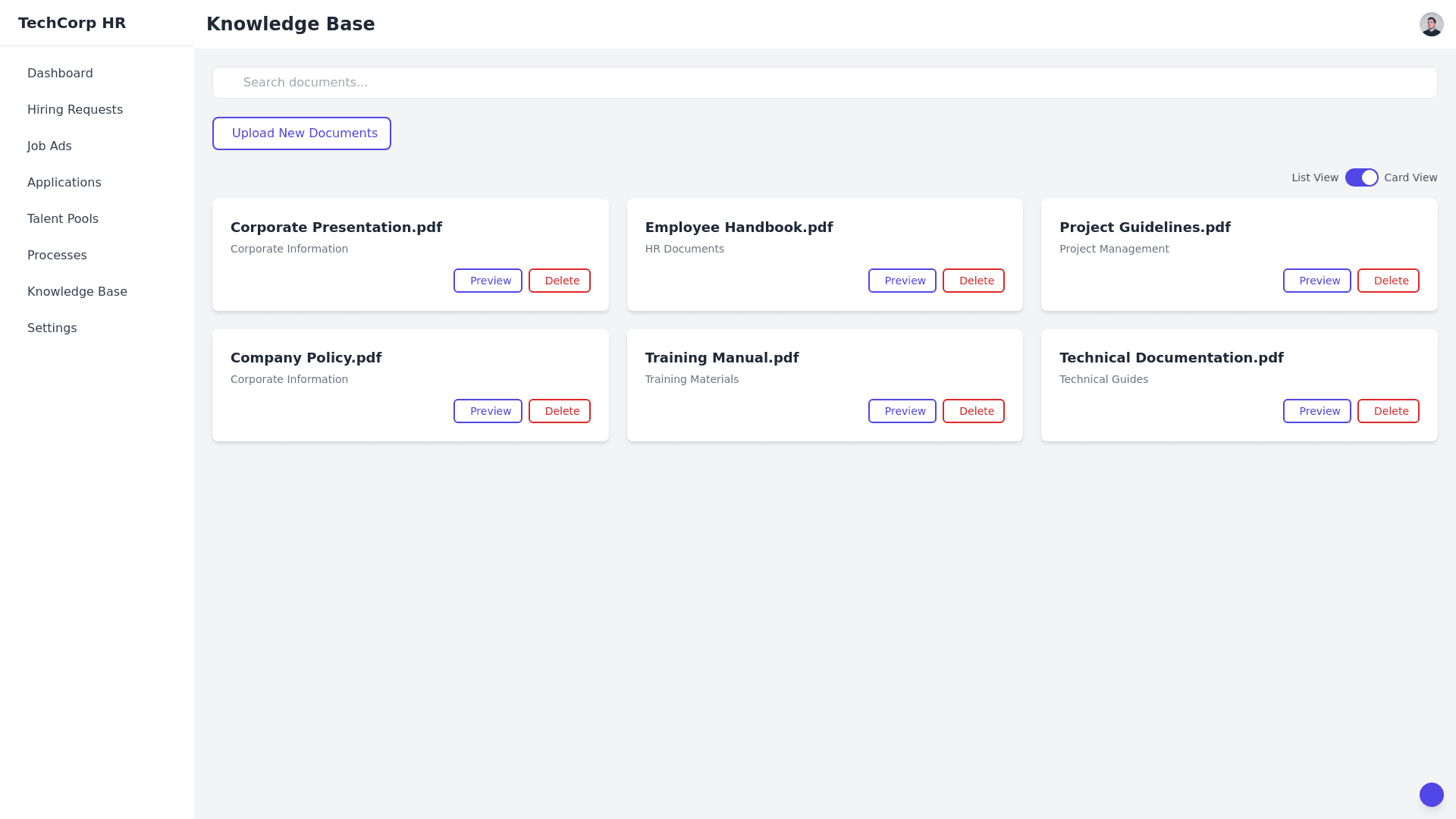The width and height of the screenshot is (1456, 819).
Task: Click the Upload New Documents button
Action: tap(301, 133)
